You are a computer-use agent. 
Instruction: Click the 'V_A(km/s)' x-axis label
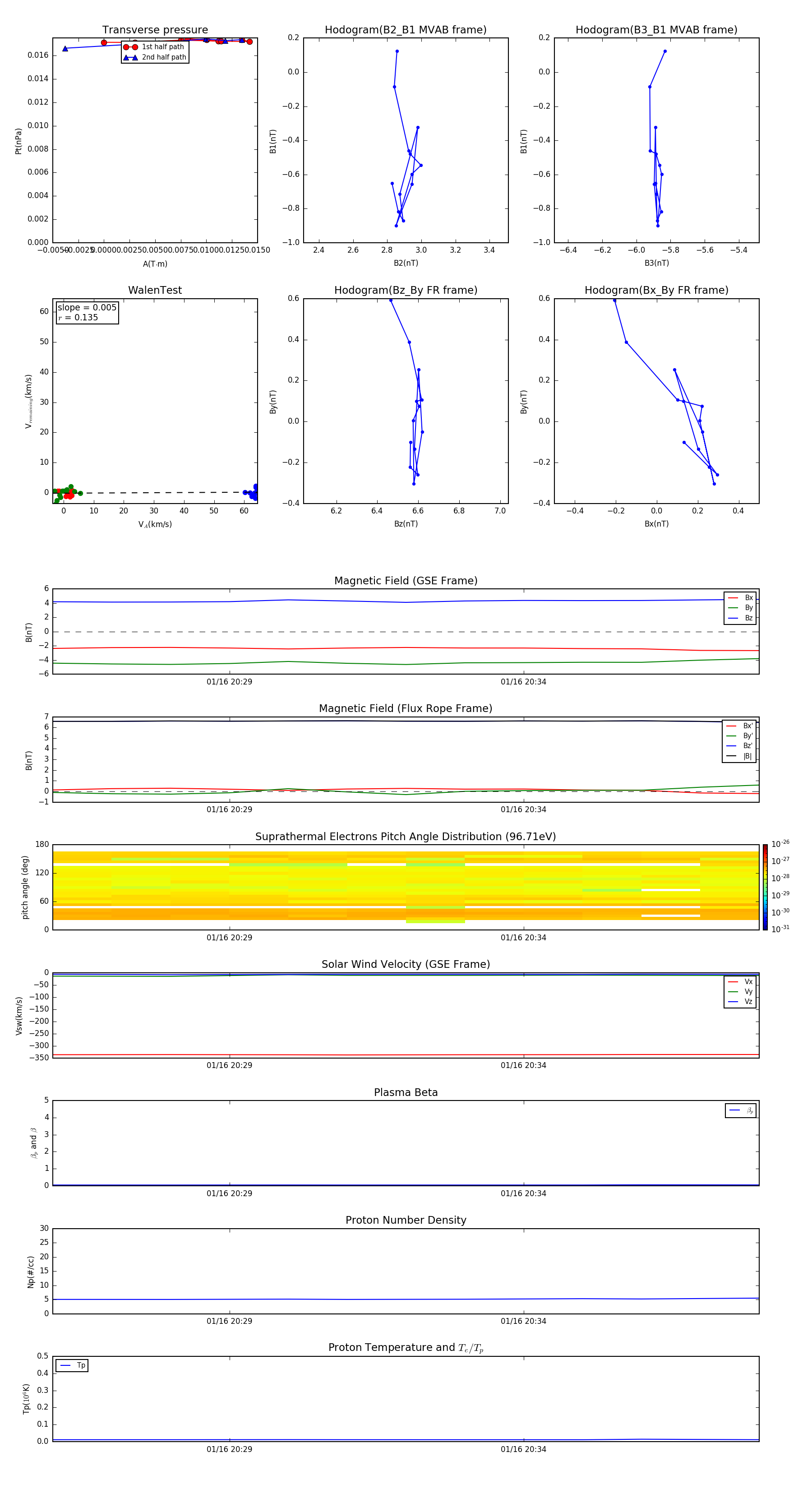155,524
